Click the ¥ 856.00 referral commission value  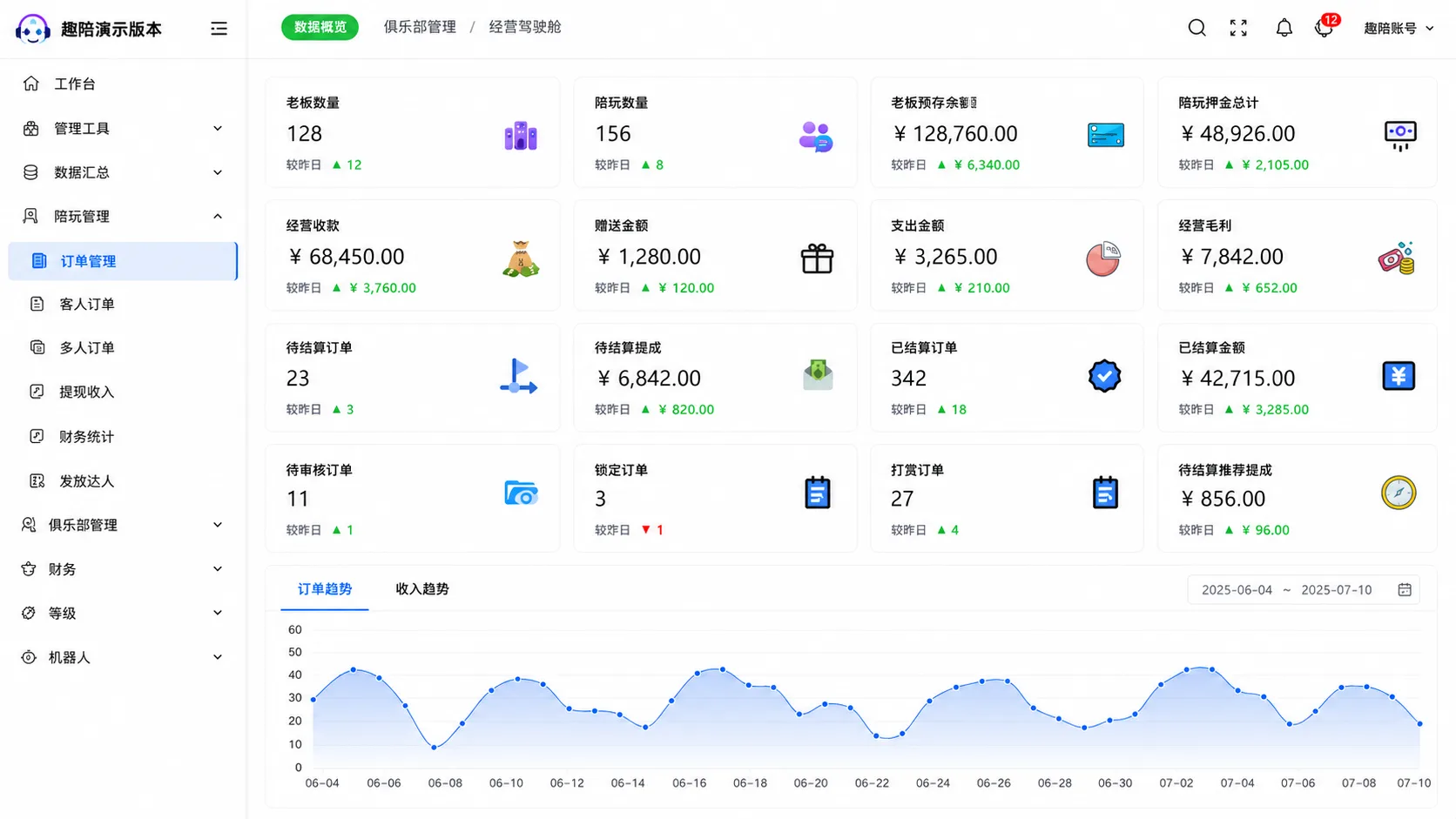point(1223,499)
